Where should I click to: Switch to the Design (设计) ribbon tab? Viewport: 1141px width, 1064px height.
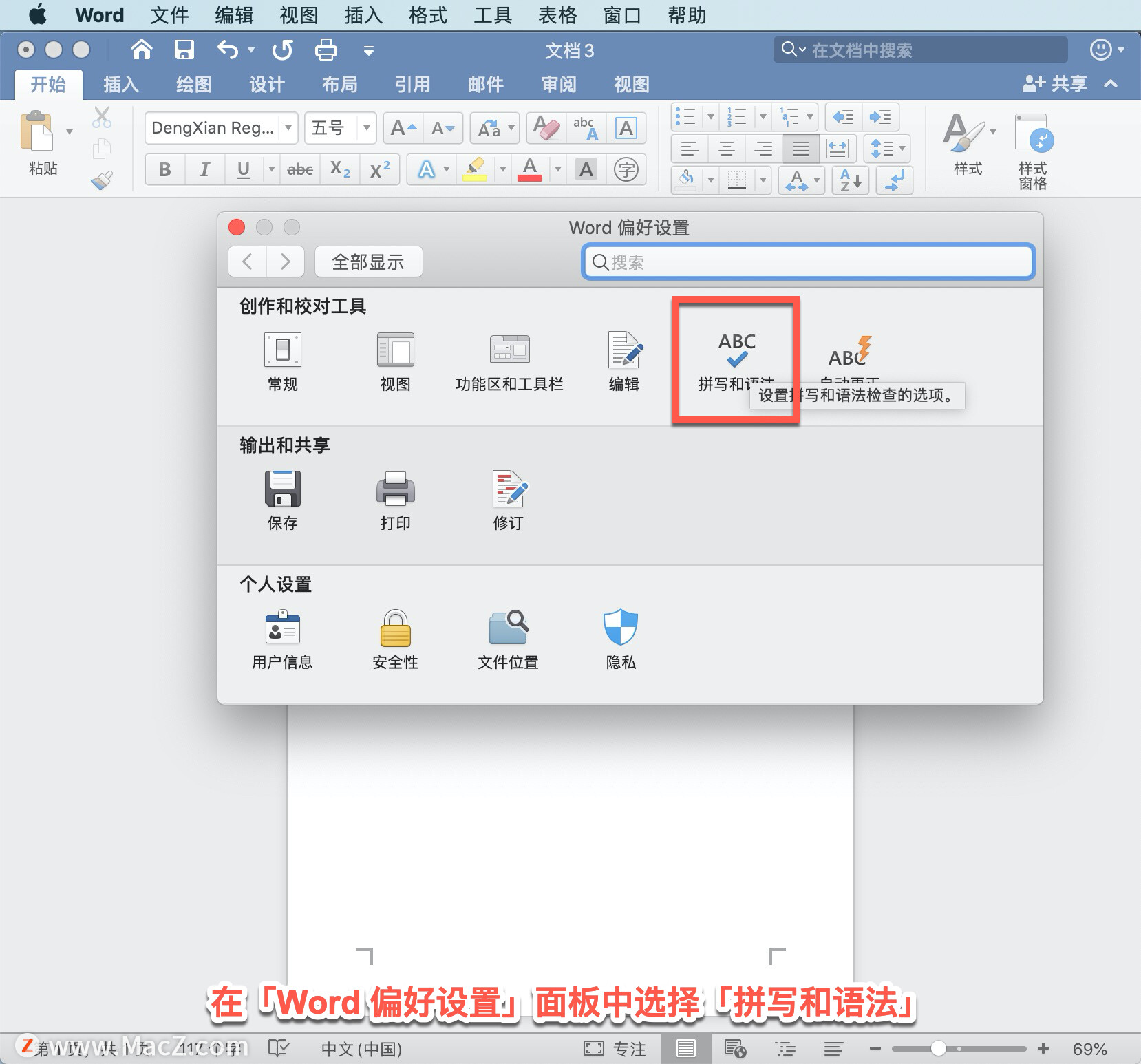click(x=267, y=84)
